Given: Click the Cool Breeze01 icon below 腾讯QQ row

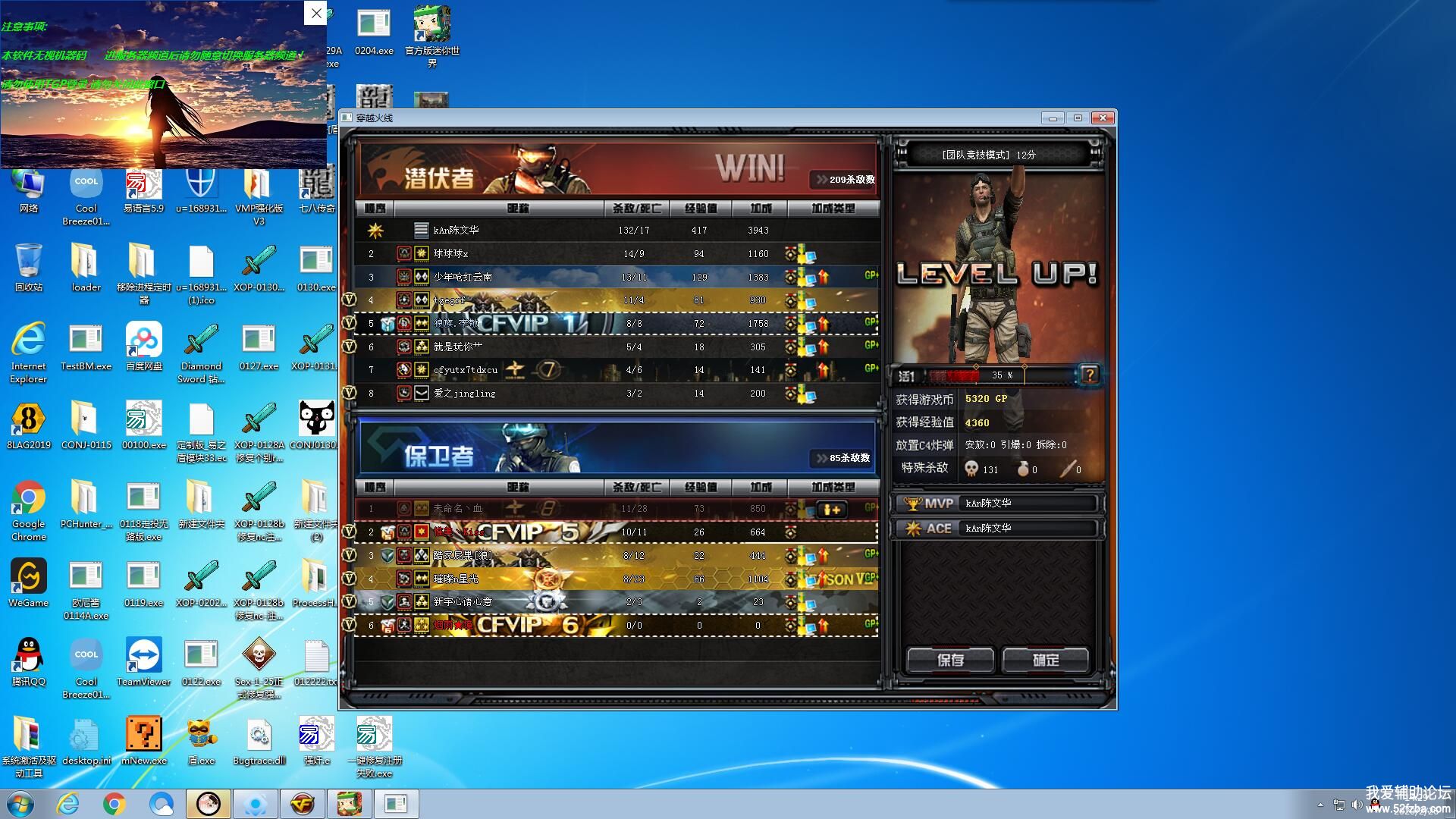Looking at the screenshot, I should point(86,668).
